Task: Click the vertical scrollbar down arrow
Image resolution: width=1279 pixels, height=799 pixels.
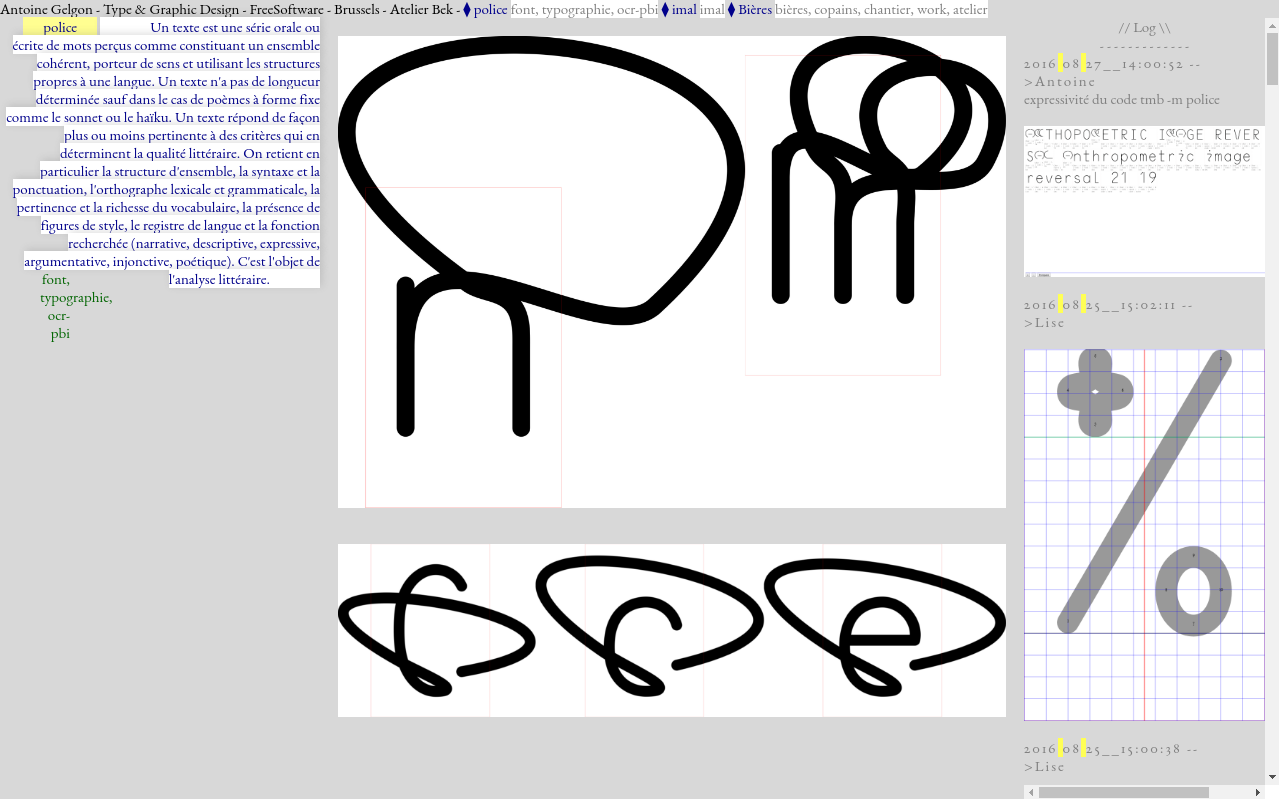Action: pos(1272,777)
